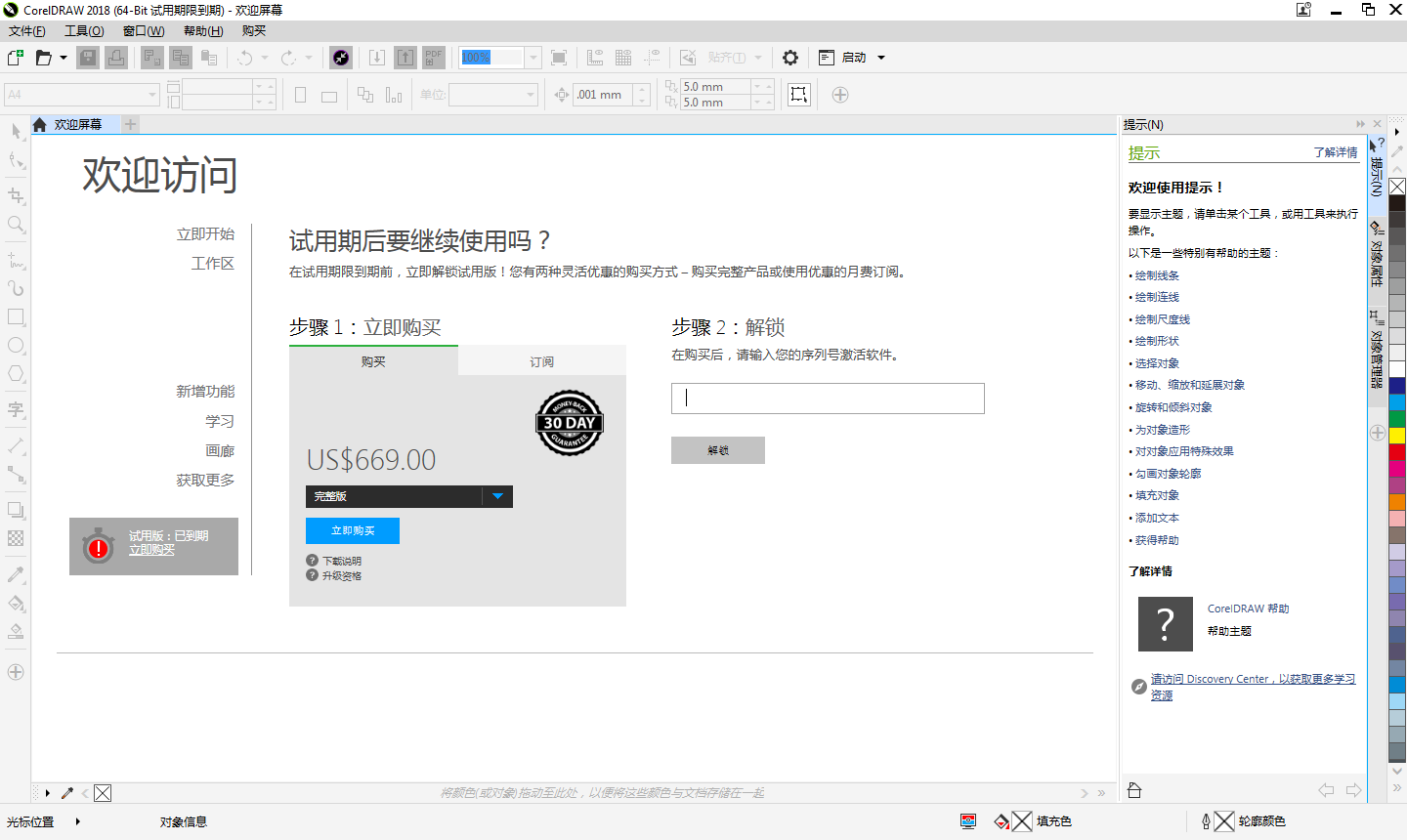Viewport: 1407px width, 840px height.
Task: Select the Drop shadow tool
Action: pos(16,509)
